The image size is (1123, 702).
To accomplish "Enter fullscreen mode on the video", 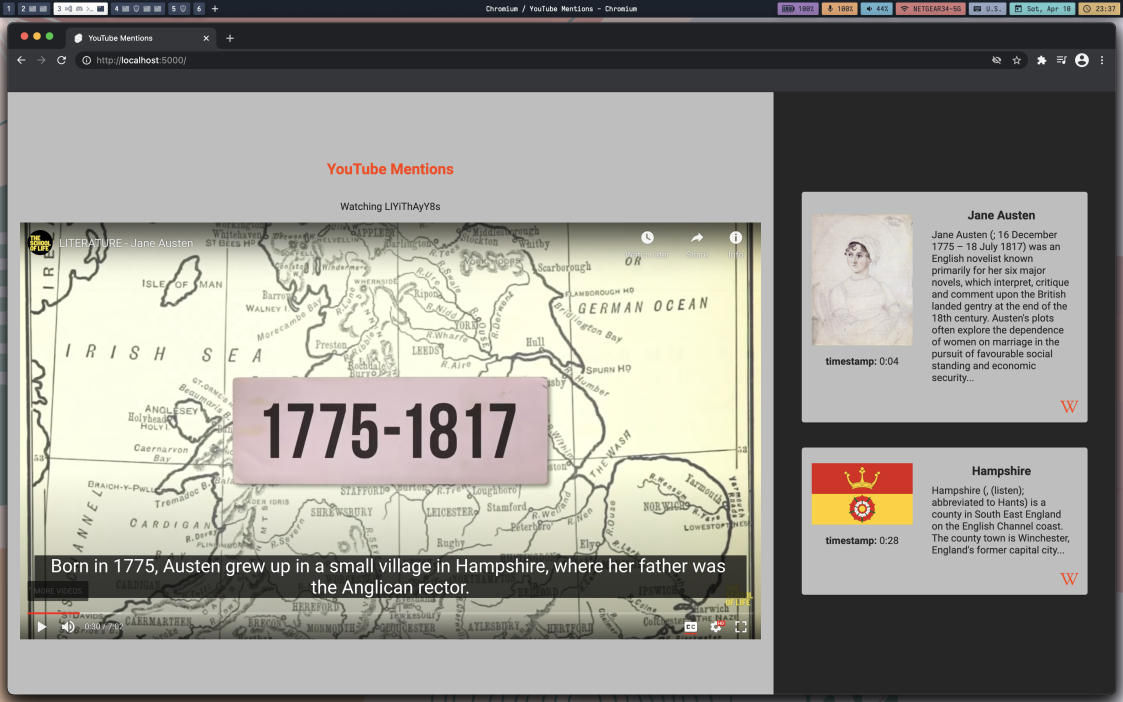I will (741, 627).
